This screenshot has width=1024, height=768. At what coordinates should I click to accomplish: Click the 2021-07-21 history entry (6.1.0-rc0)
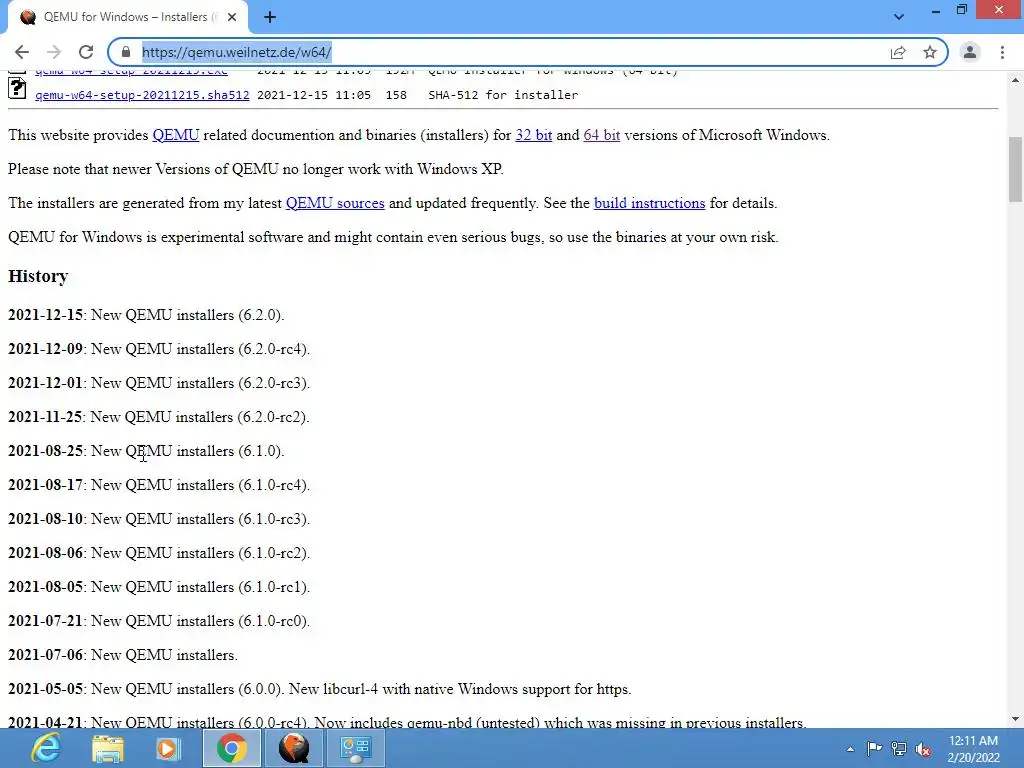(x=159, y=620)
